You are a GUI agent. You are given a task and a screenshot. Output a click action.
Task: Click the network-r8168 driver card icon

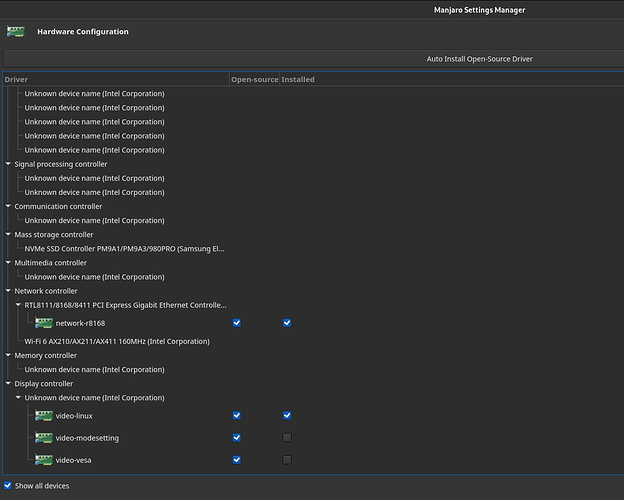(44, 323)
